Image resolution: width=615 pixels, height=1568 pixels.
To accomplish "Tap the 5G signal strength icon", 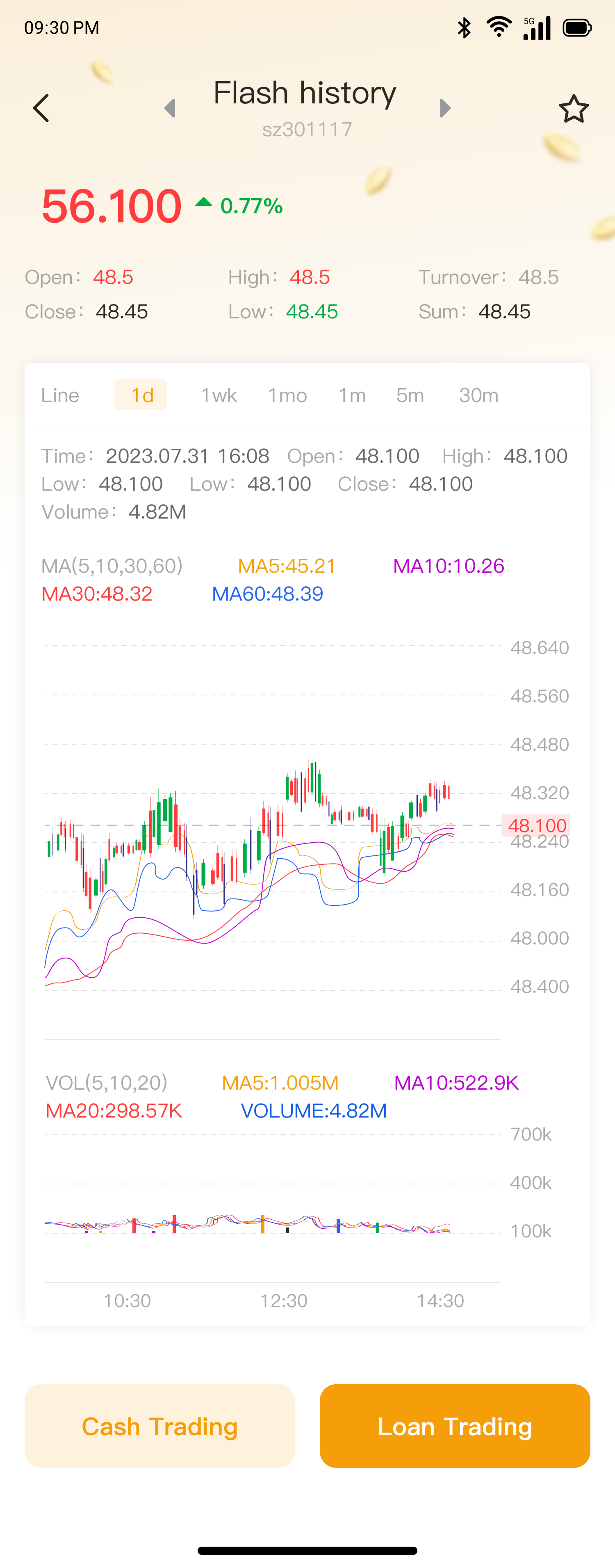I will [537, 27].
